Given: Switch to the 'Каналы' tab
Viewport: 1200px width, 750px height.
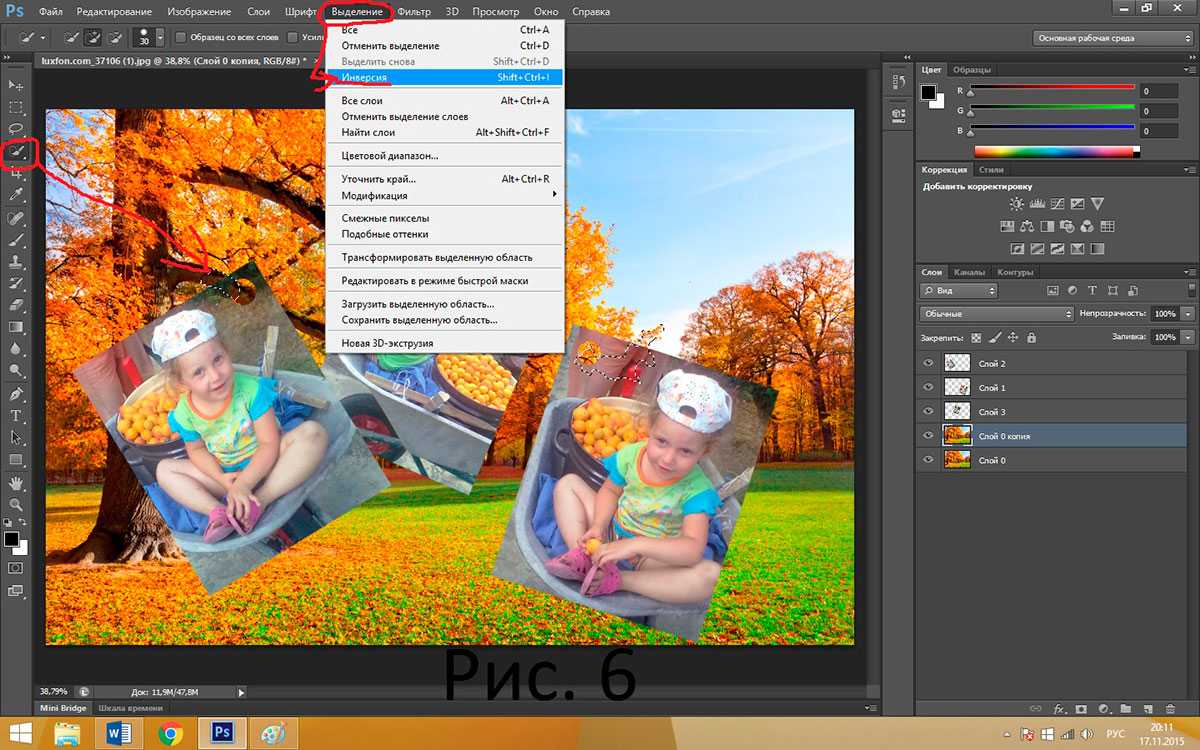Looking at the screenshot, I should [x=968, y=272].
